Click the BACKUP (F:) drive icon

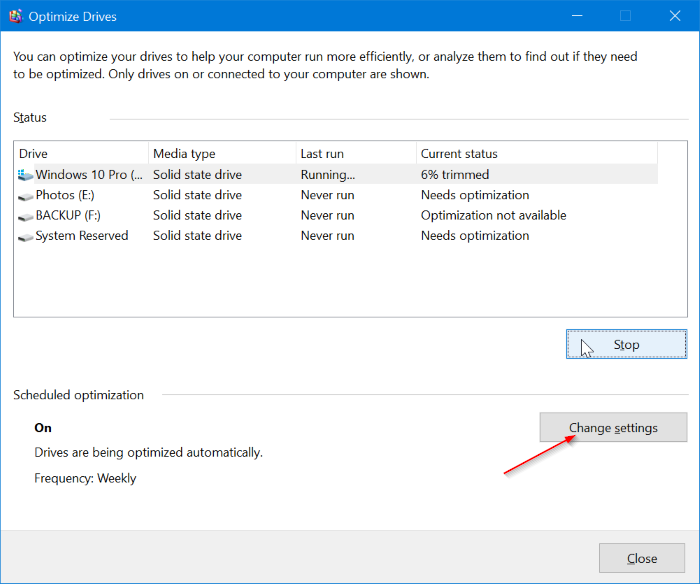(x=25, y=215)
